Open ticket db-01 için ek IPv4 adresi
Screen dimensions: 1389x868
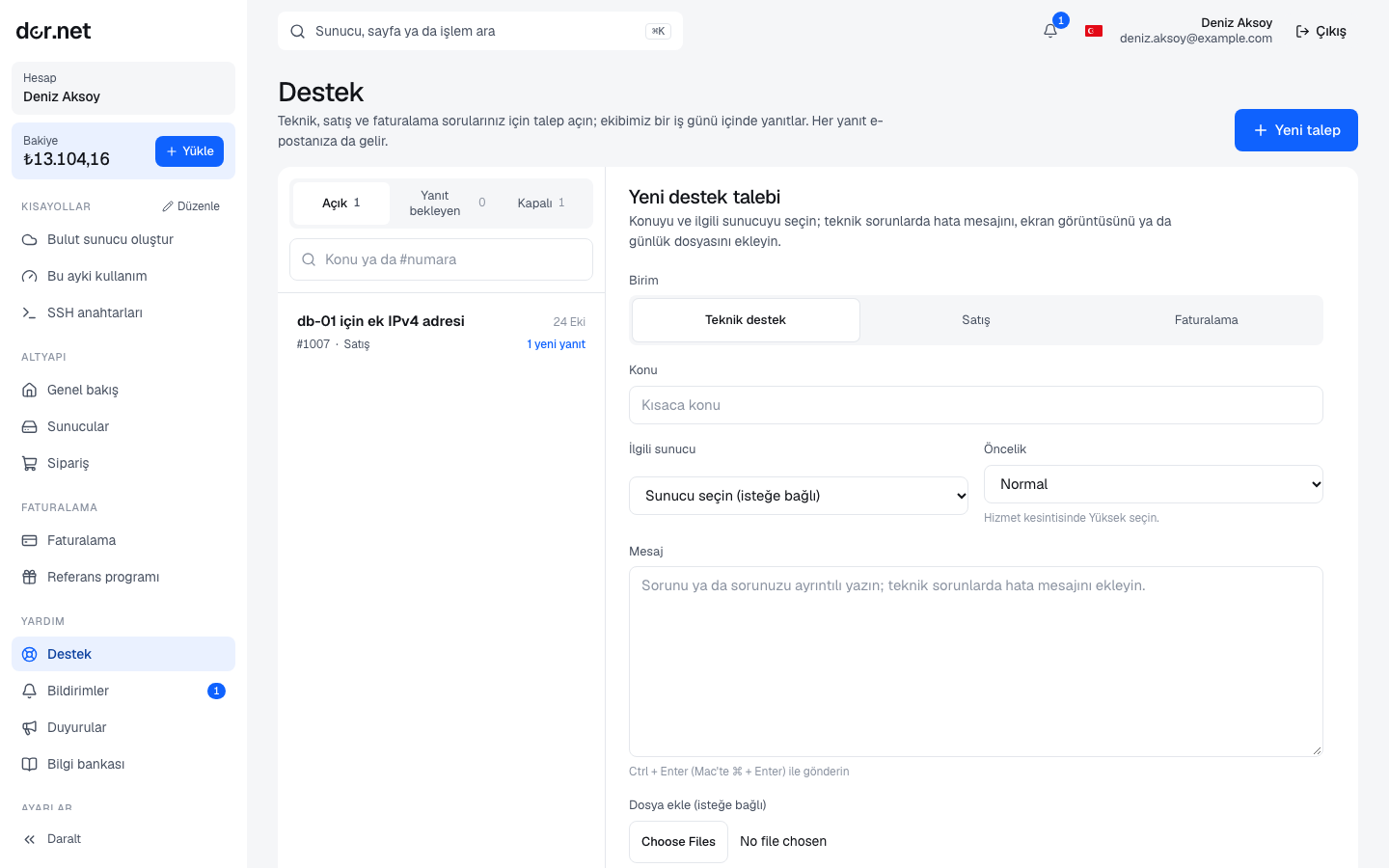(x=441, y=332)
